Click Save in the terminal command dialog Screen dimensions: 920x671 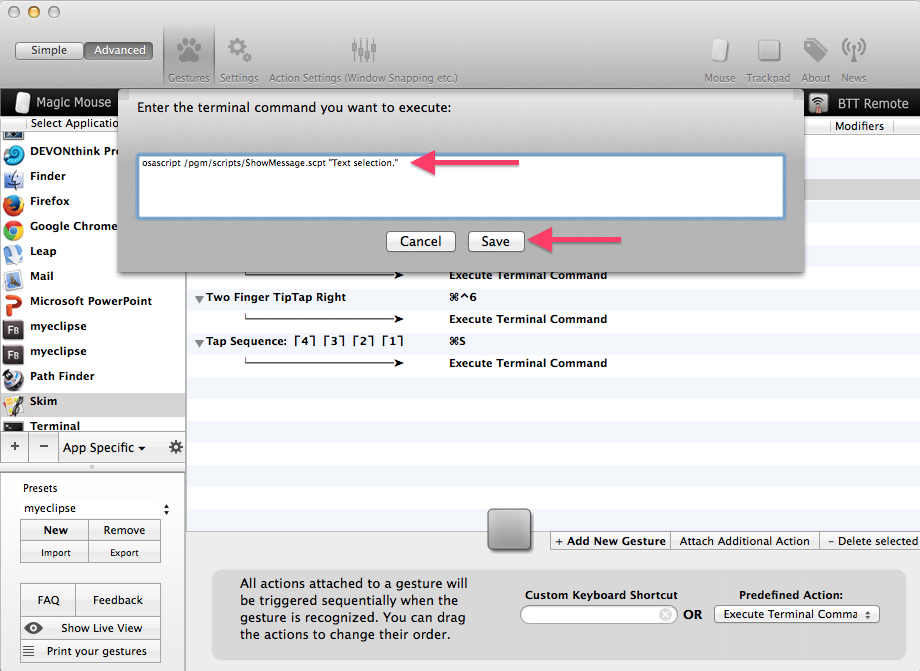tap(495, 241)
